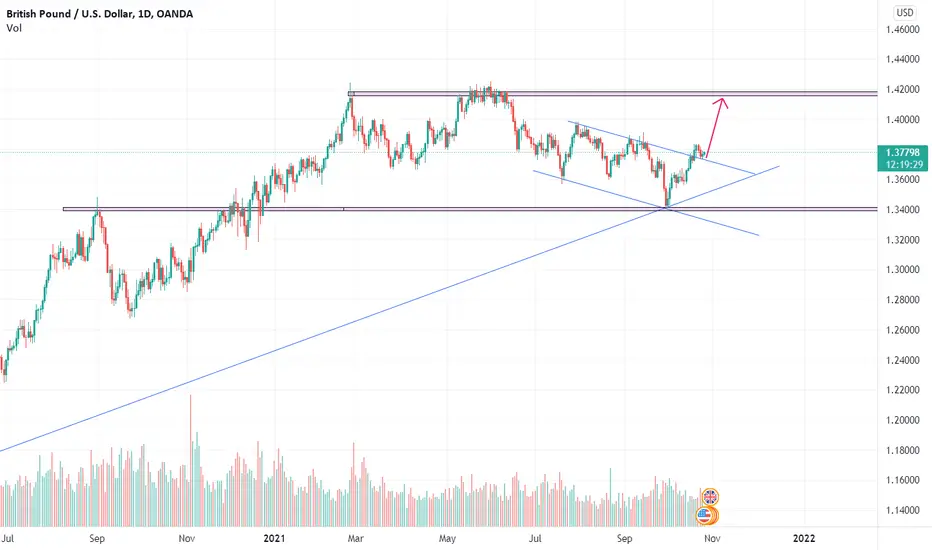Click the tallest volume bar in November
This screenshot has height=550, width=932.
[x=191, y=461]
